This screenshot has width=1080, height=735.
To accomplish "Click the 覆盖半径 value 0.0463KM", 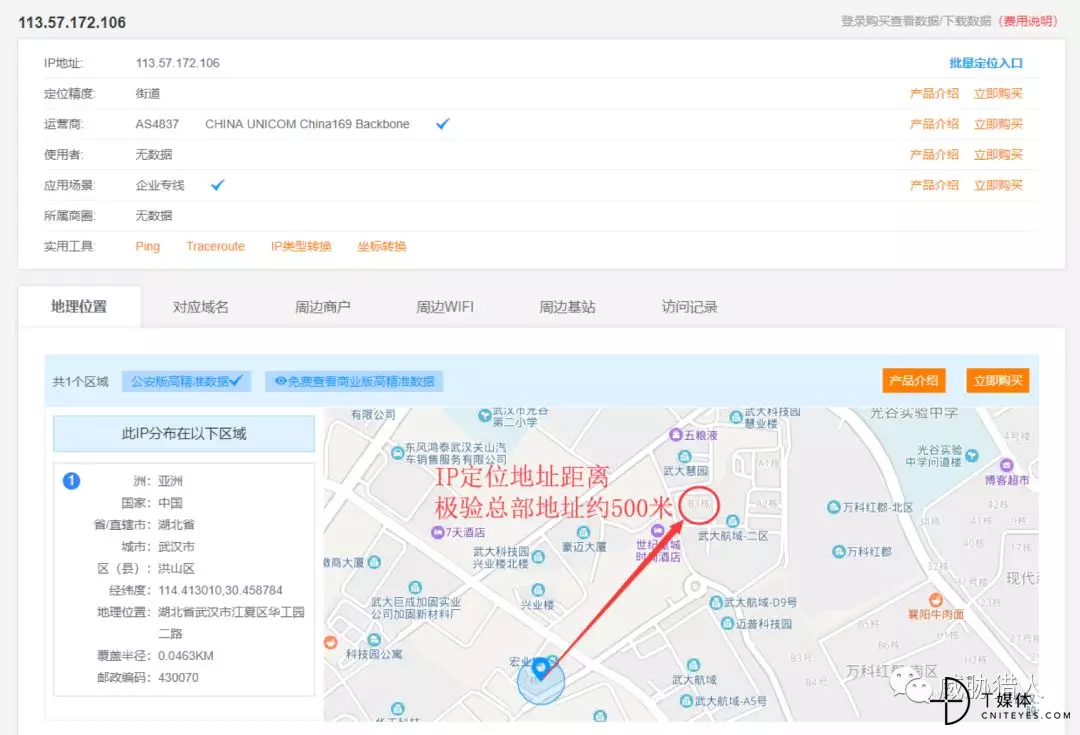I will [186, 655].
